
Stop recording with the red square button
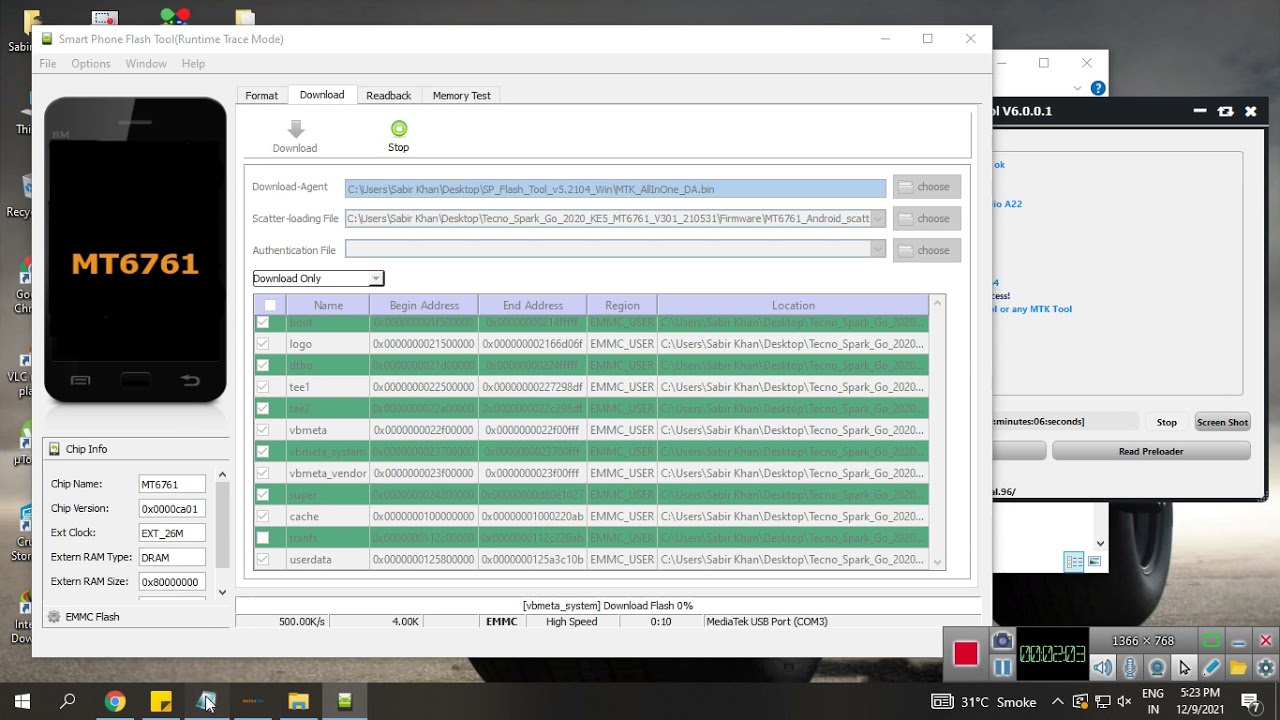pos(965,654)
